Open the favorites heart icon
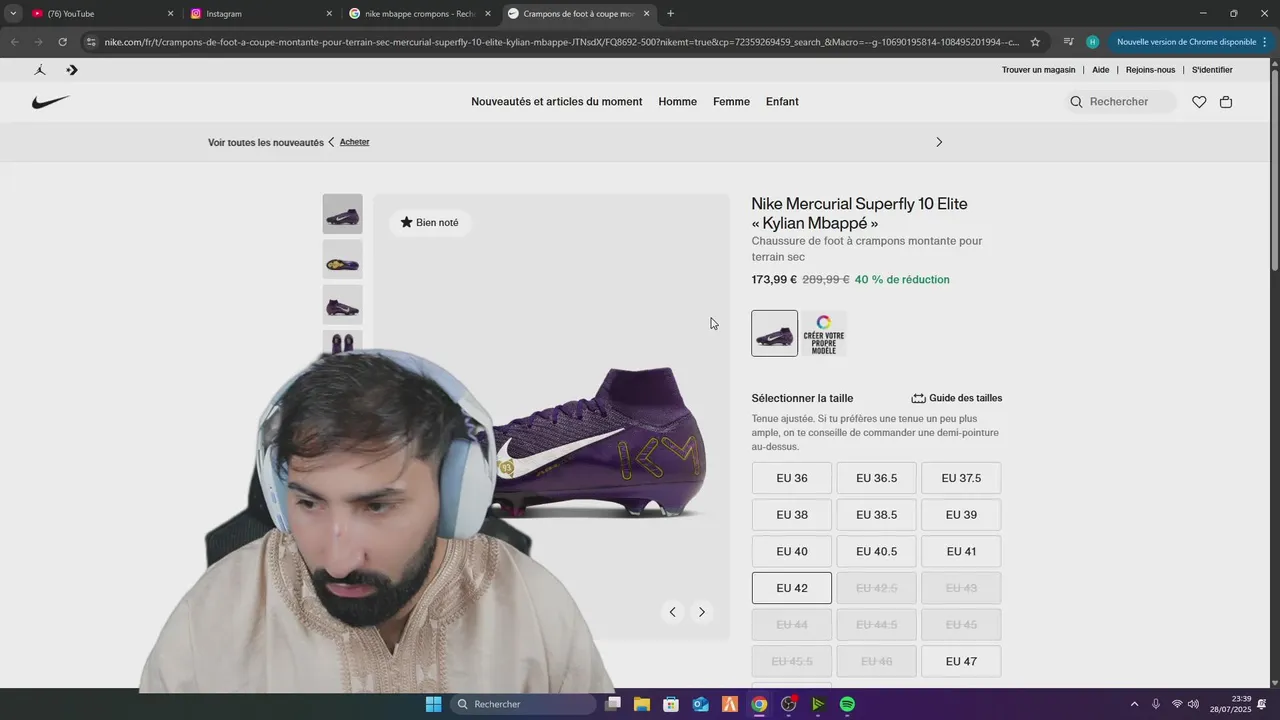 (1199, 102)
